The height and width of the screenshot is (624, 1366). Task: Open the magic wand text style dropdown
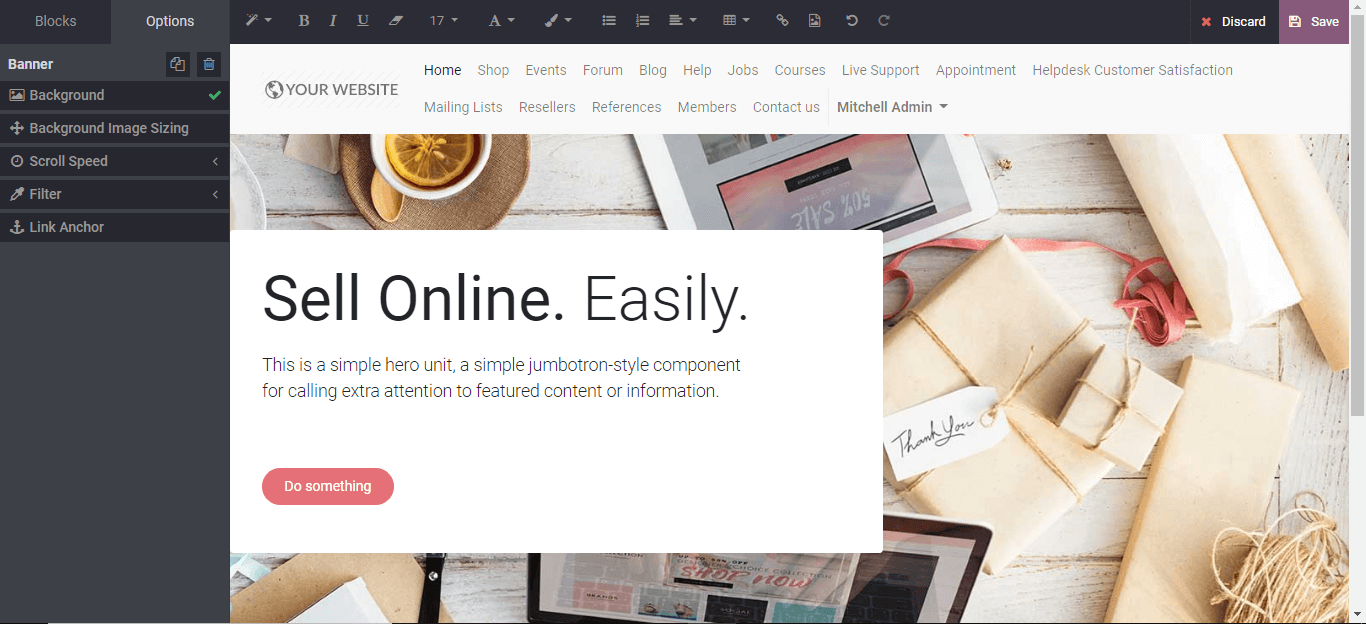pos(259,21)
